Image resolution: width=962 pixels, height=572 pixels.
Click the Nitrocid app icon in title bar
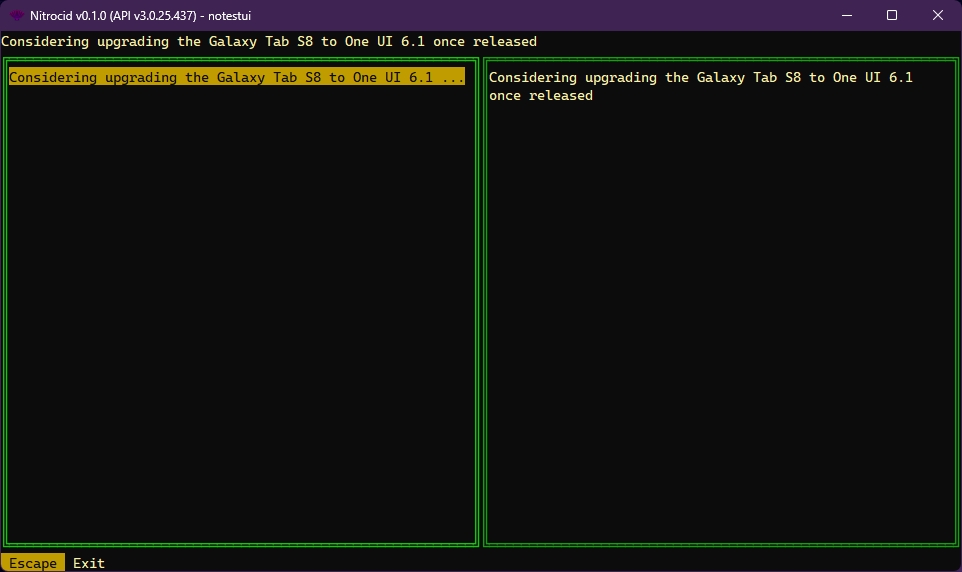(x=16, y=15)
